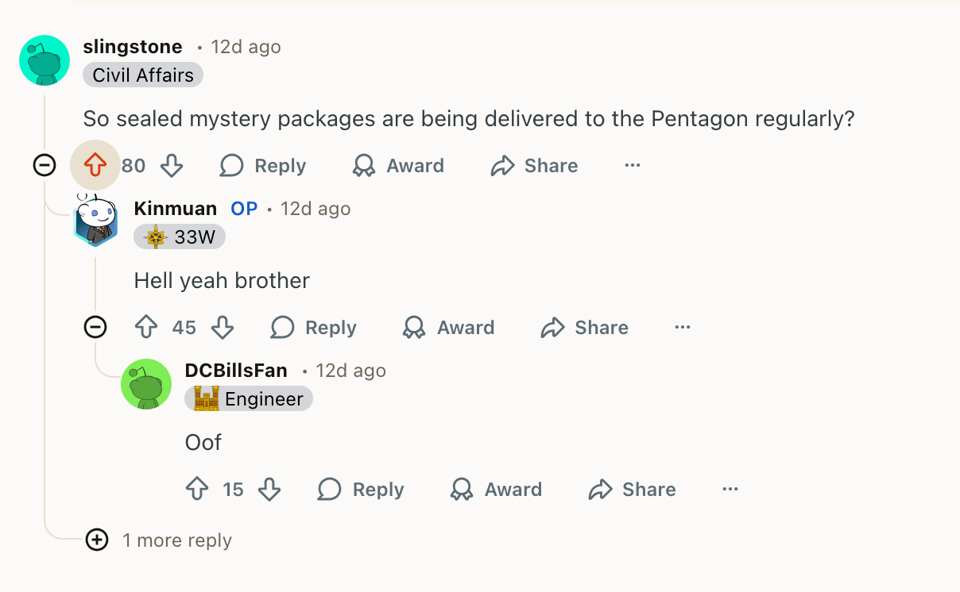
Task: Collapse Kinmuan's reply thread
Action: click(x=95, y=327)
